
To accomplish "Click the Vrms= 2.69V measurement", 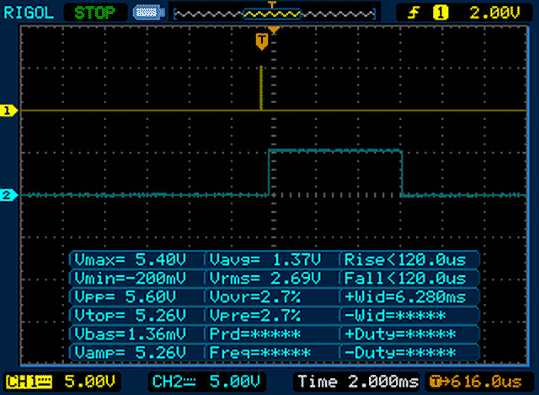I will click(x=265, y=278).
